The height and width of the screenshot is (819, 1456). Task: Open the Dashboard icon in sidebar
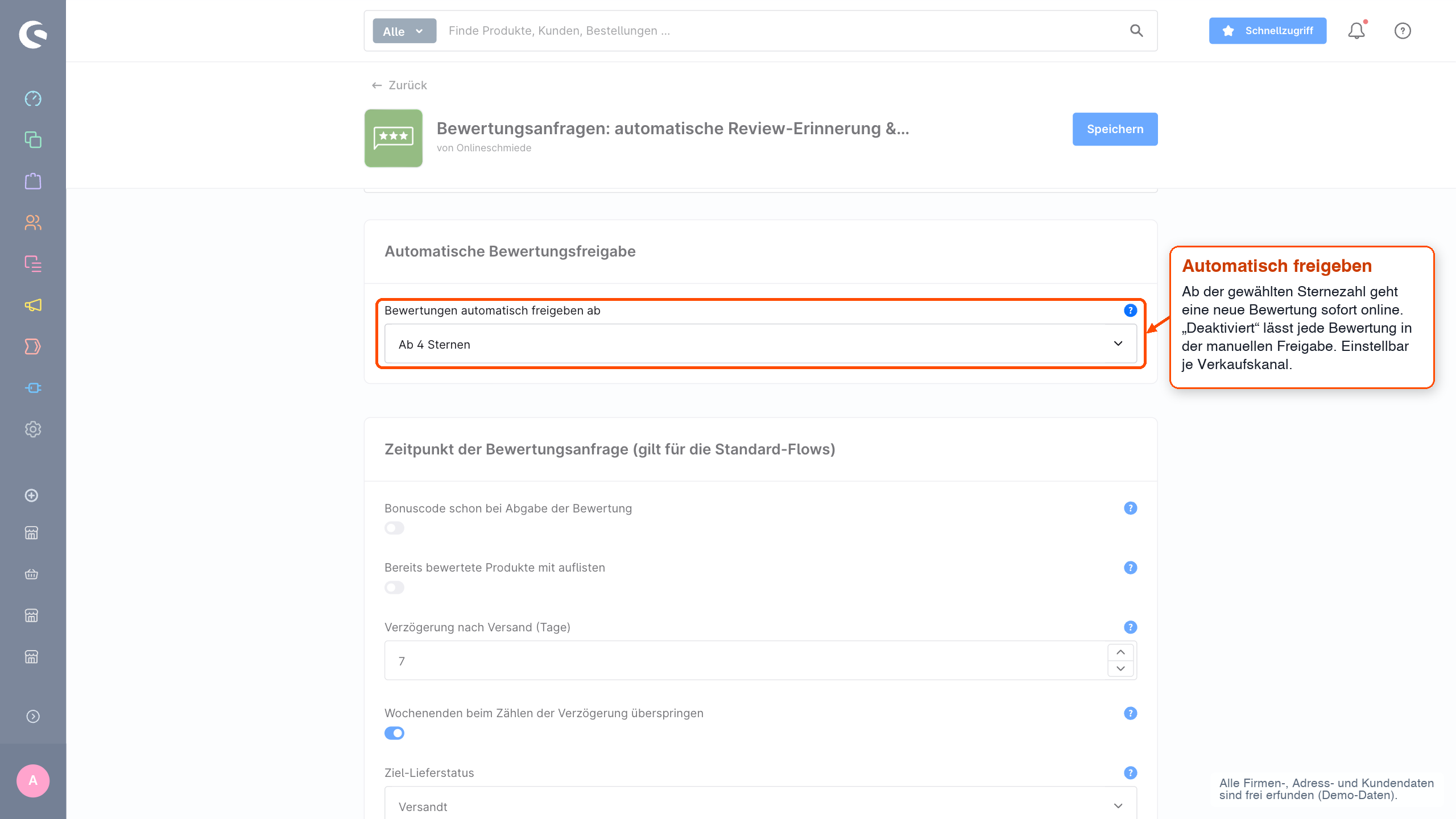(33, 98)
